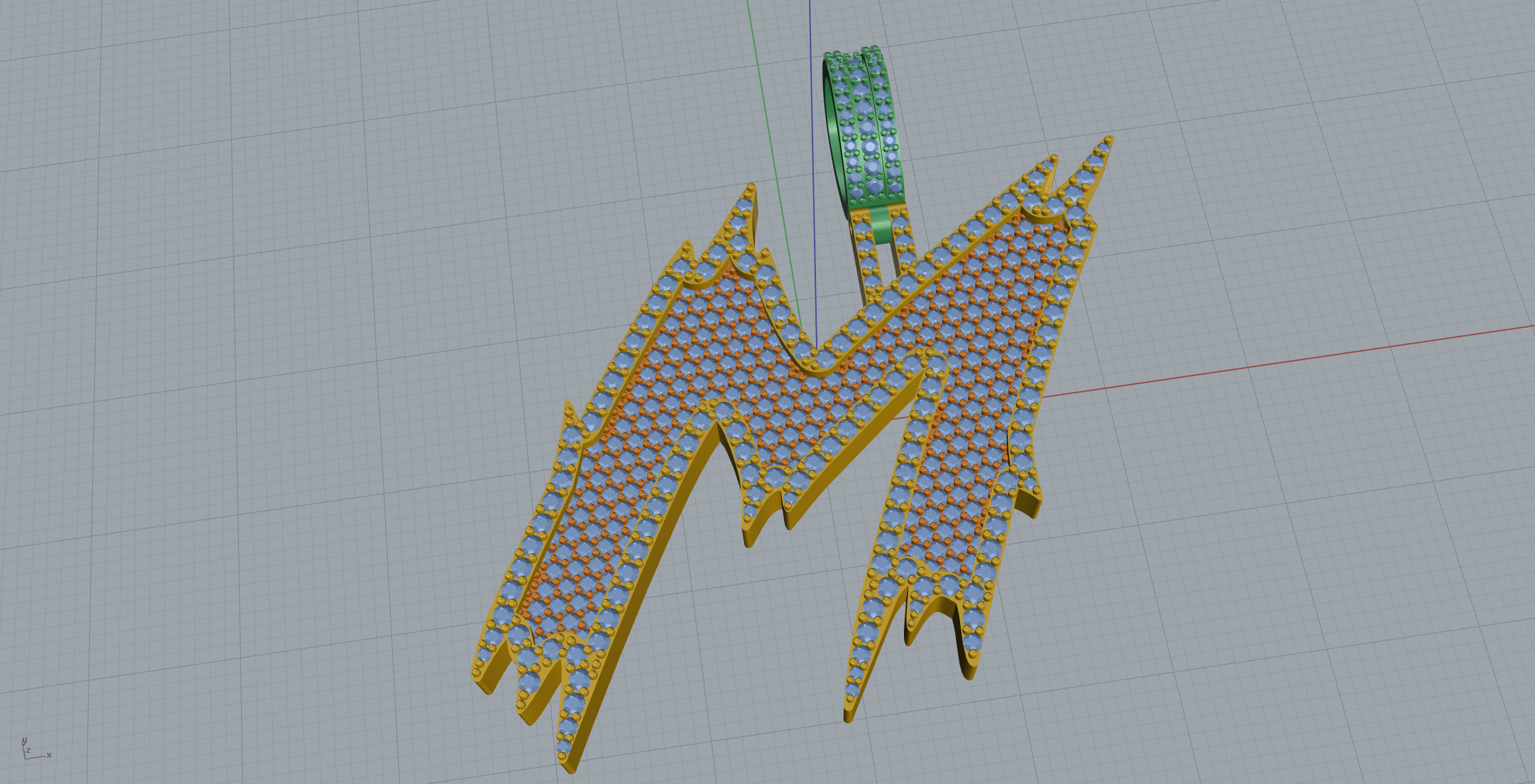
Task: Select the green gem-set bail ring
Action: 863,128
